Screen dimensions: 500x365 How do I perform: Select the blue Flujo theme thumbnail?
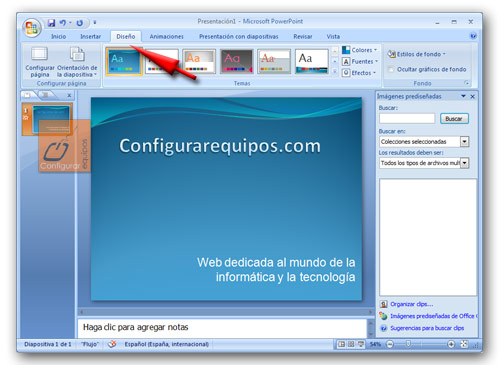[124, 61]
